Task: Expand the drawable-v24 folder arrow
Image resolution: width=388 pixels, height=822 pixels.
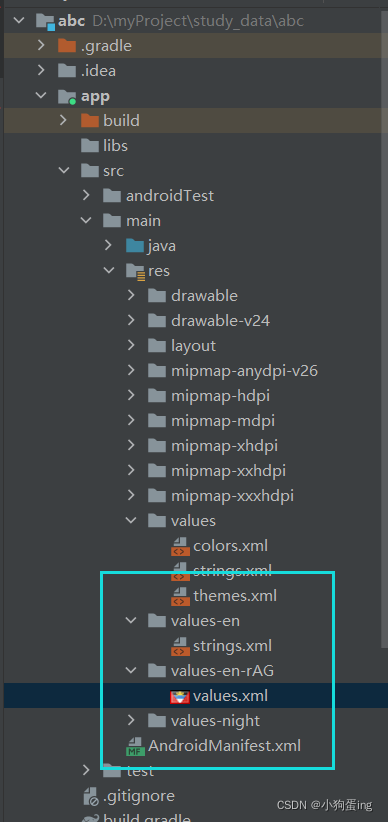Action: click(x=131, y=320)
